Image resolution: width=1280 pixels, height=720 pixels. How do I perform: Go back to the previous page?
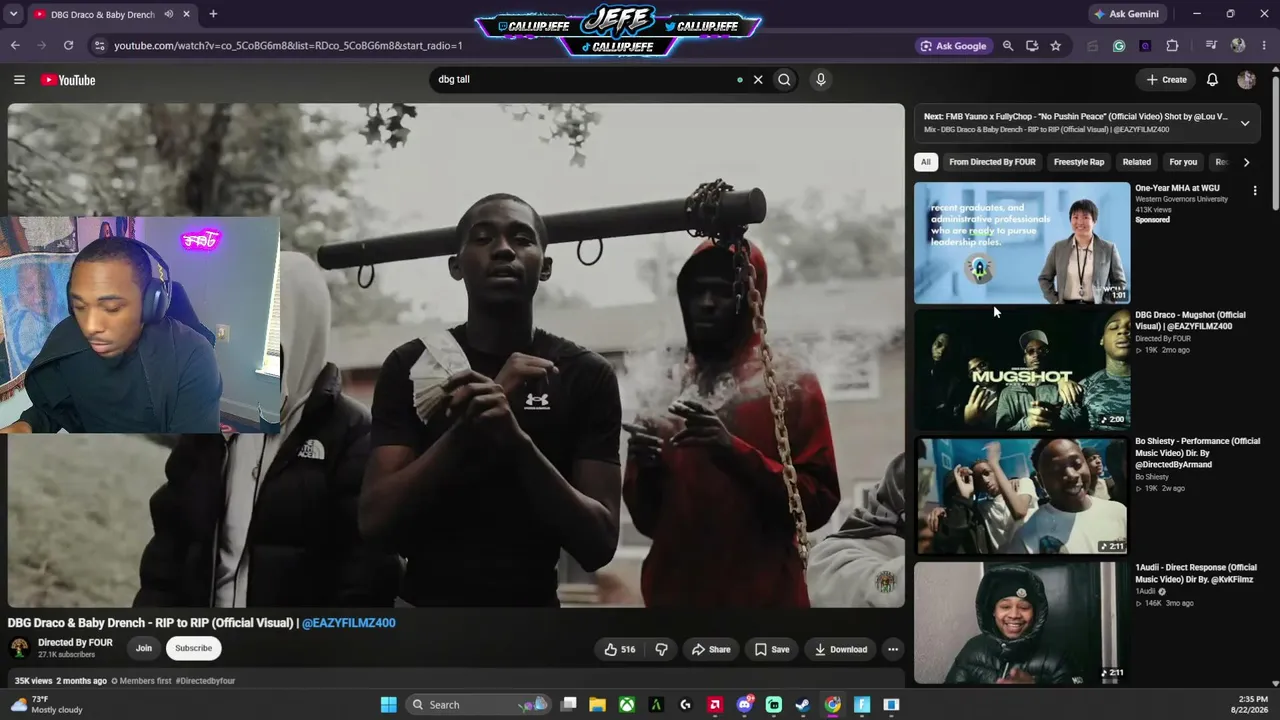click(x=15, y=45)
